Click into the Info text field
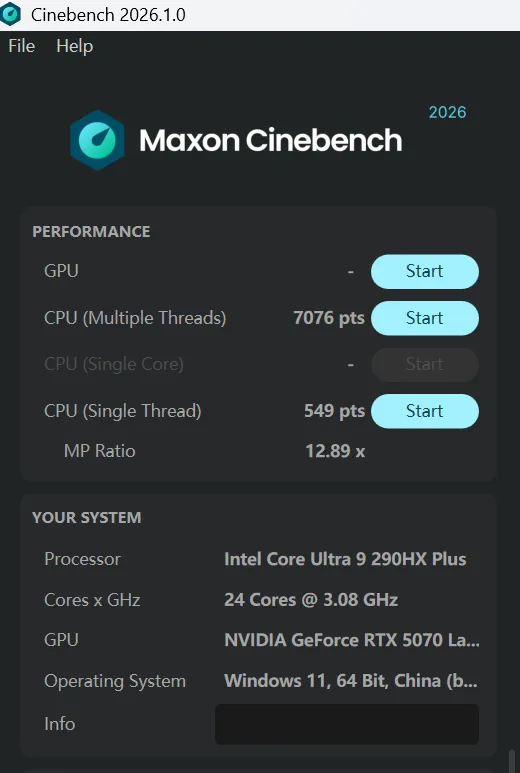This screenshot has height=773, width=520. pyautogui.click(x=347, y=724)
